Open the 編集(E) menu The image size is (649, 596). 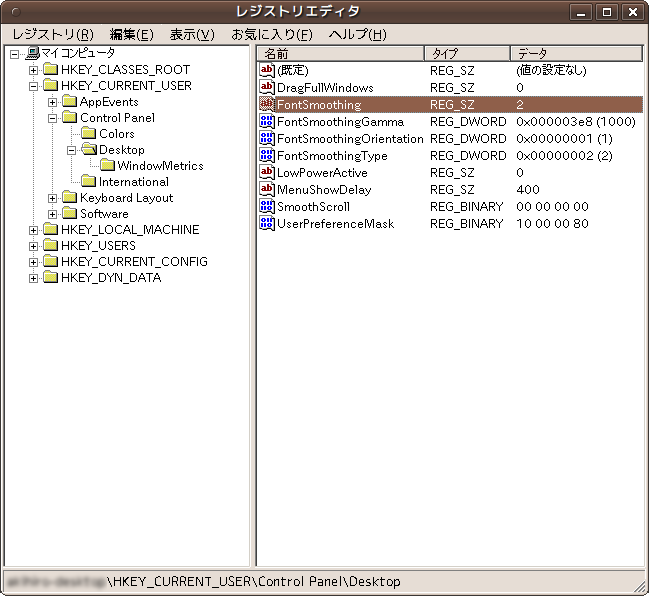click(132, 34)
